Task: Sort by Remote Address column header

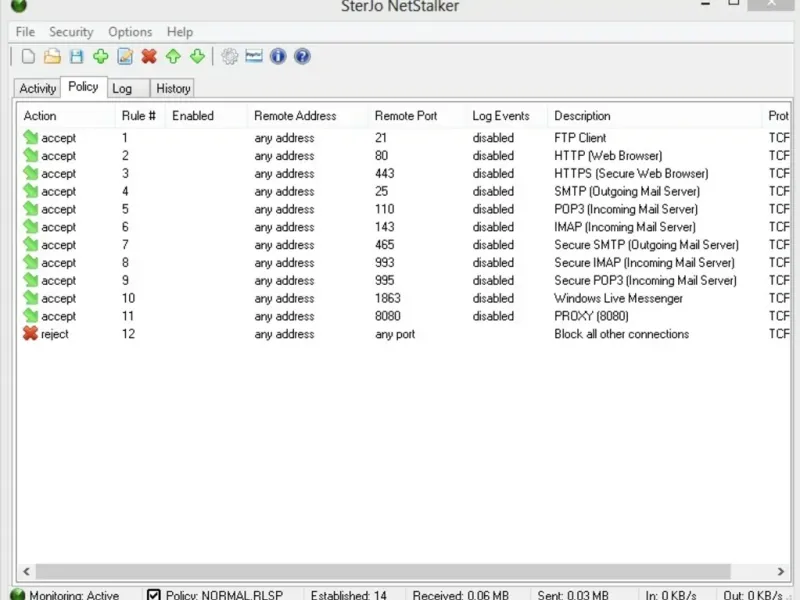Action: click(x=308, y=116)
